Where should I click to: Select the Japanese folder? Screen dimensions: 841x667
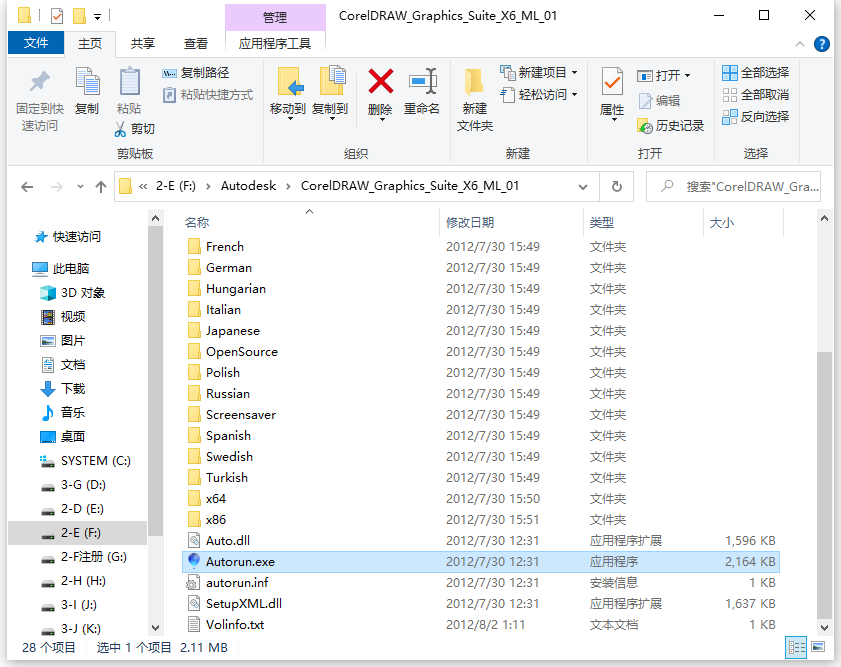[481, 331]
